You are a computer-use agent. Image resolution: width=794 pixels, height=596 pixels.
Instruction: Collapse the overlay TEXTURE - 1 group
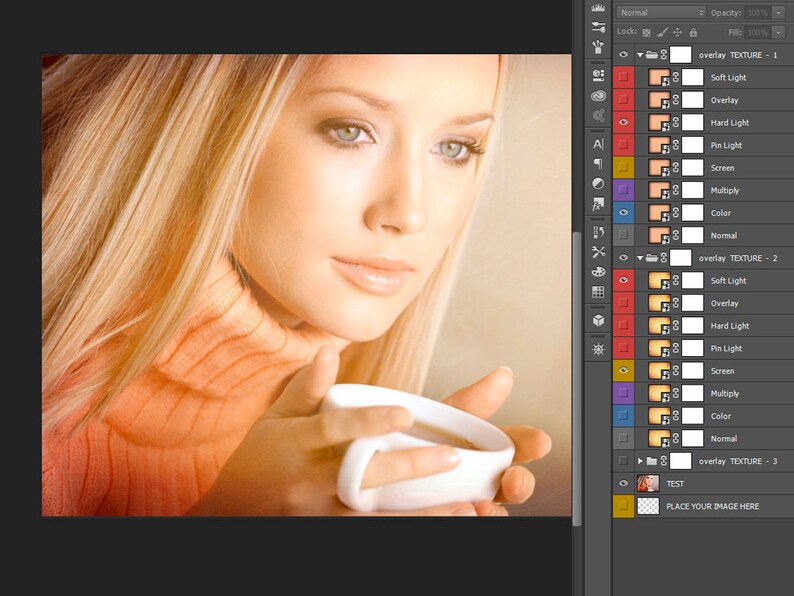640,55
